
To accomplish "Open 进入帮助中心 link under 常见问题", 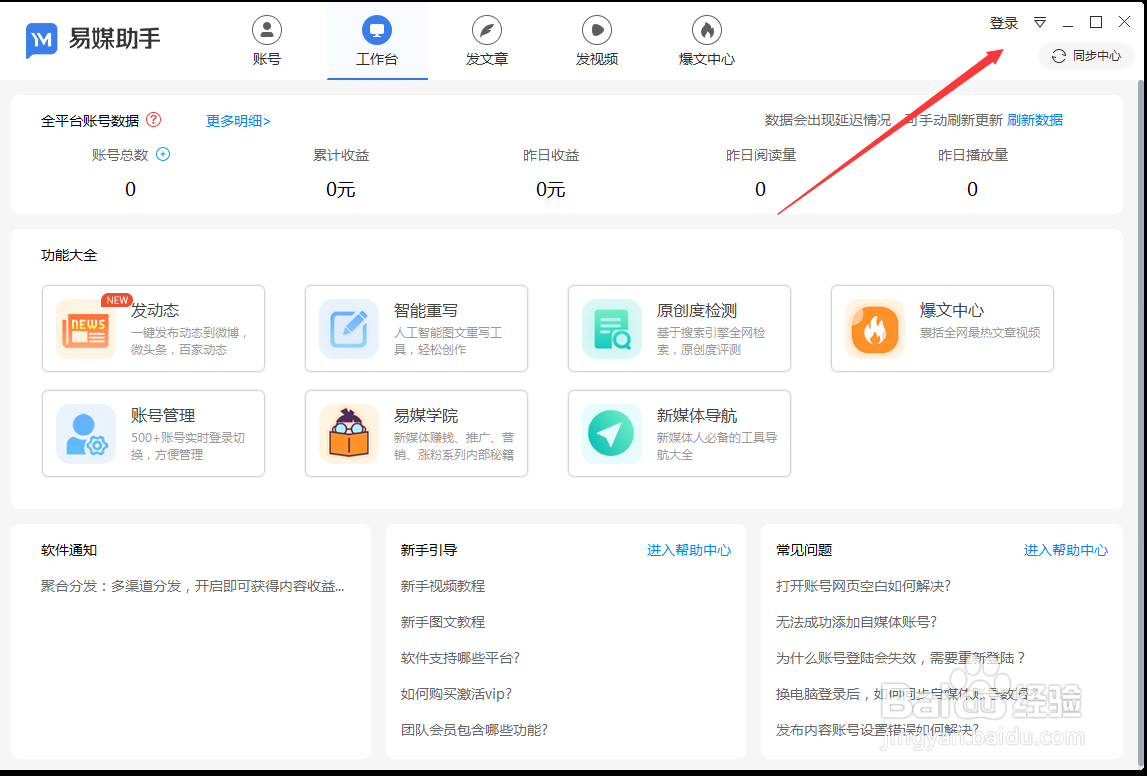I will pyautogui.click(x=1066, y=551).
